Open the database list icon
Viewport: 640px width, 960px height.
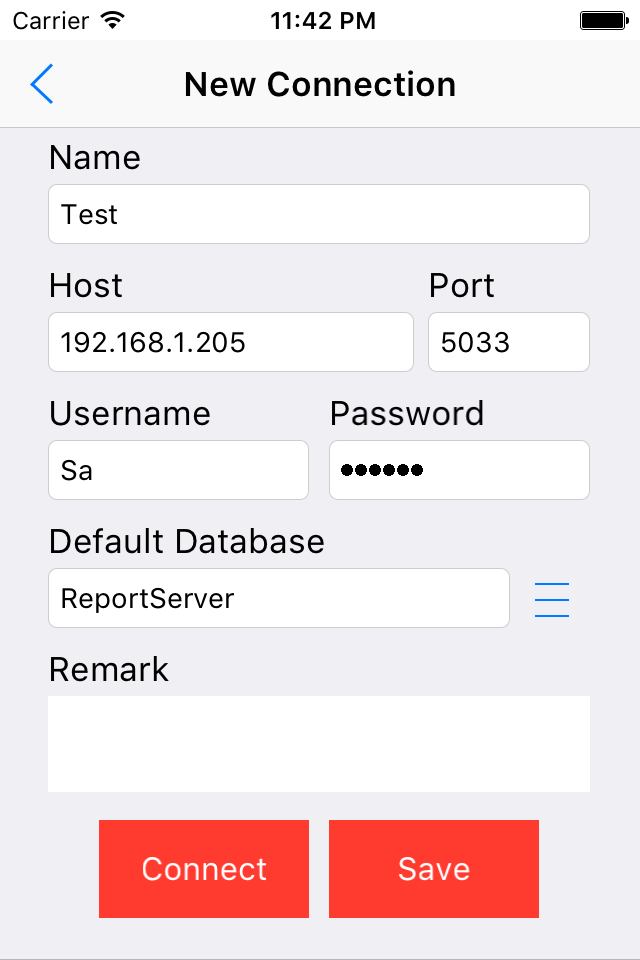[x=552, y=599]
